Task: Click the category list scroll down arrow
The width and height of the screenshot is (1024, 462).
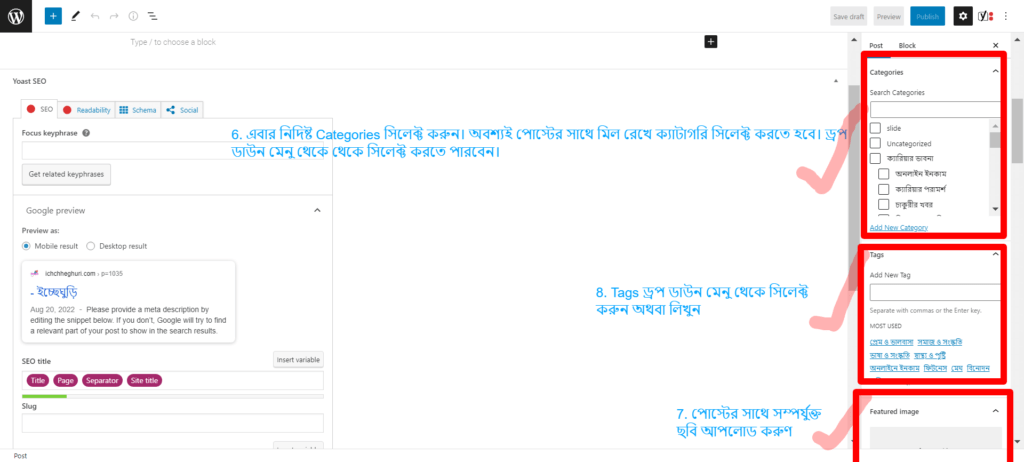Action: click(995, 208)
